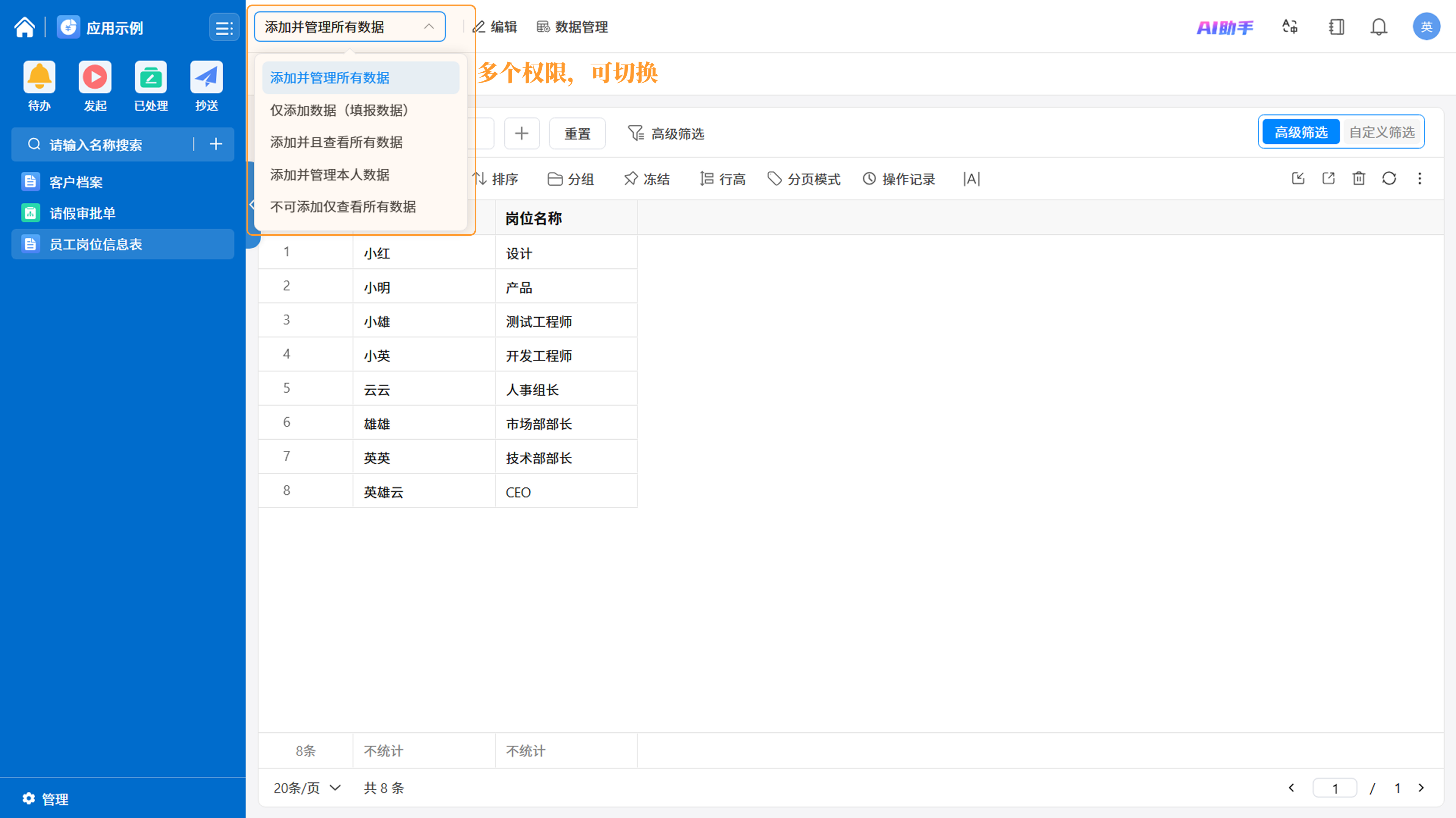Click 岗位名称 column header
The height and width of the screenshot is (818, 1456).
coord(566,218)
